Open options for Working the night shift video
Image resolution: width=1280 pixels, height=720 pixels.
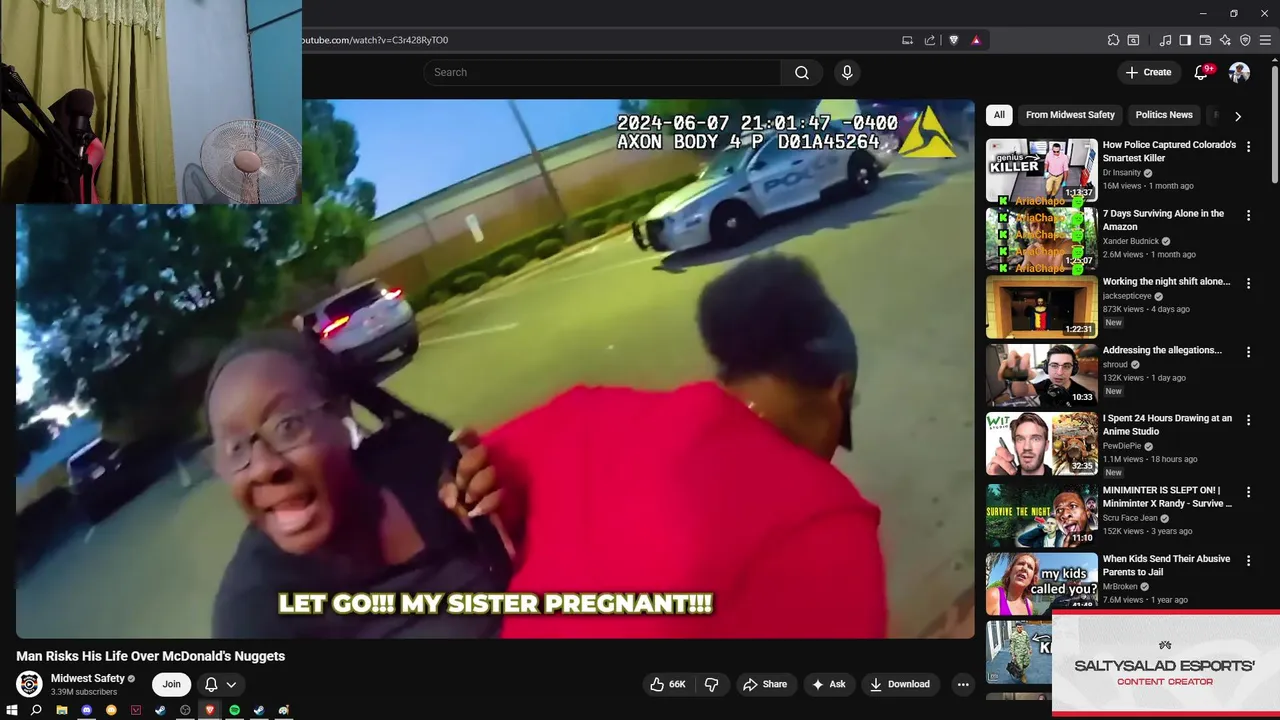1248,284
